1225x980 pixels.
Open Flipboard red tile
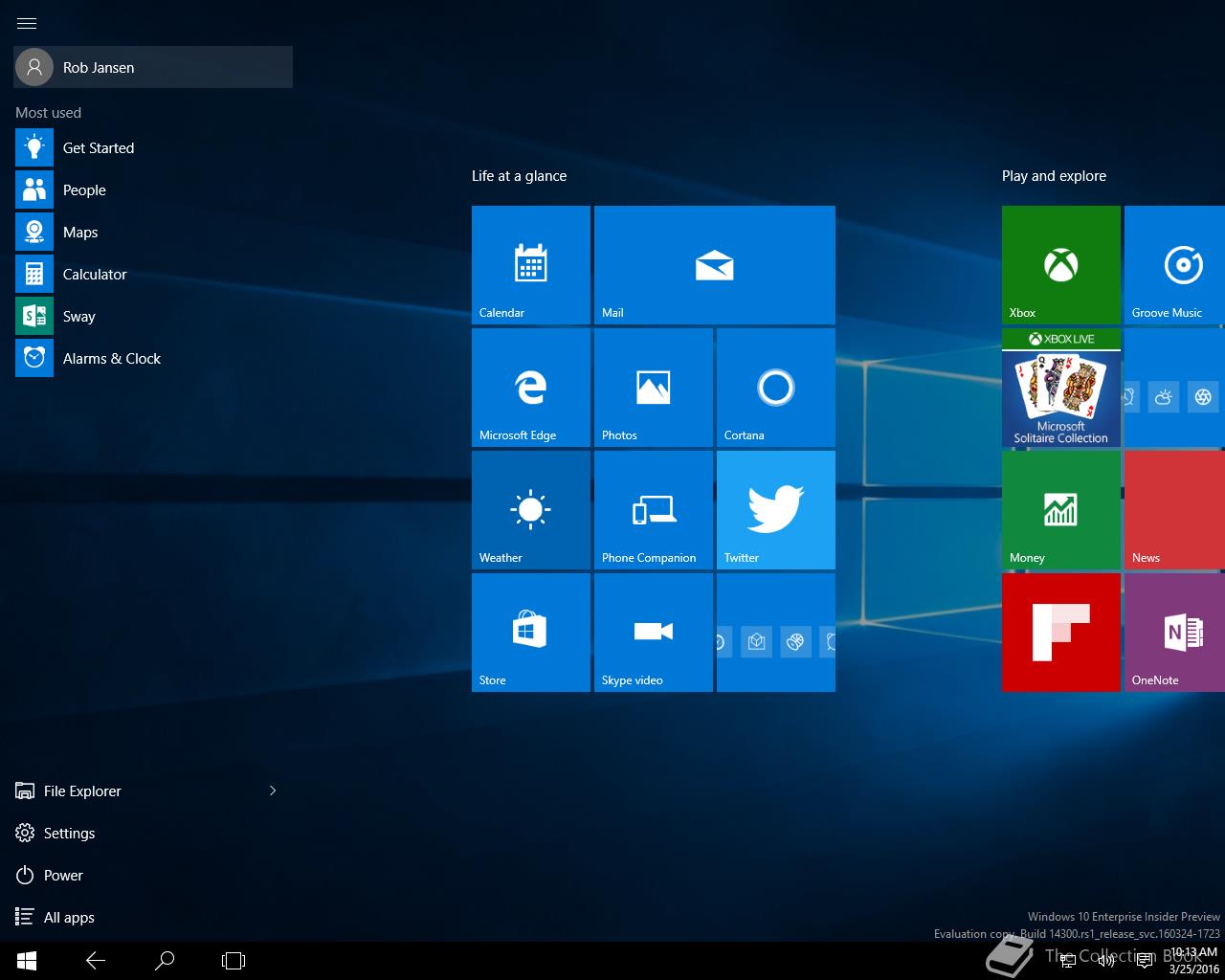point(1061,633)
